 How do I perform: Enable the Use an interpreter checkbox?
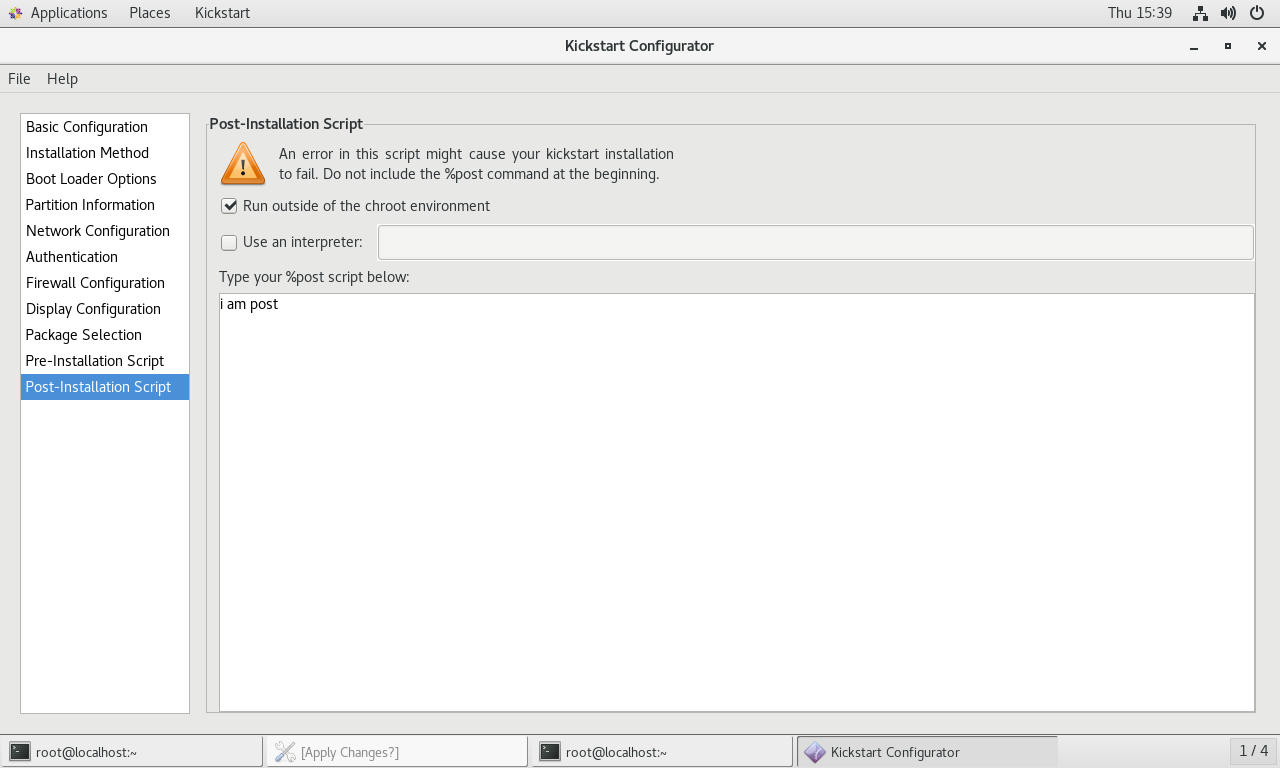point(229,242)
